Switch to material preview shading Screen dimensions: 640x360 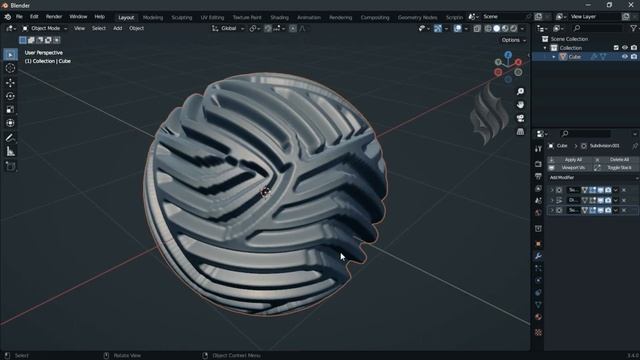pyautogui.click(x=505, y=29)
